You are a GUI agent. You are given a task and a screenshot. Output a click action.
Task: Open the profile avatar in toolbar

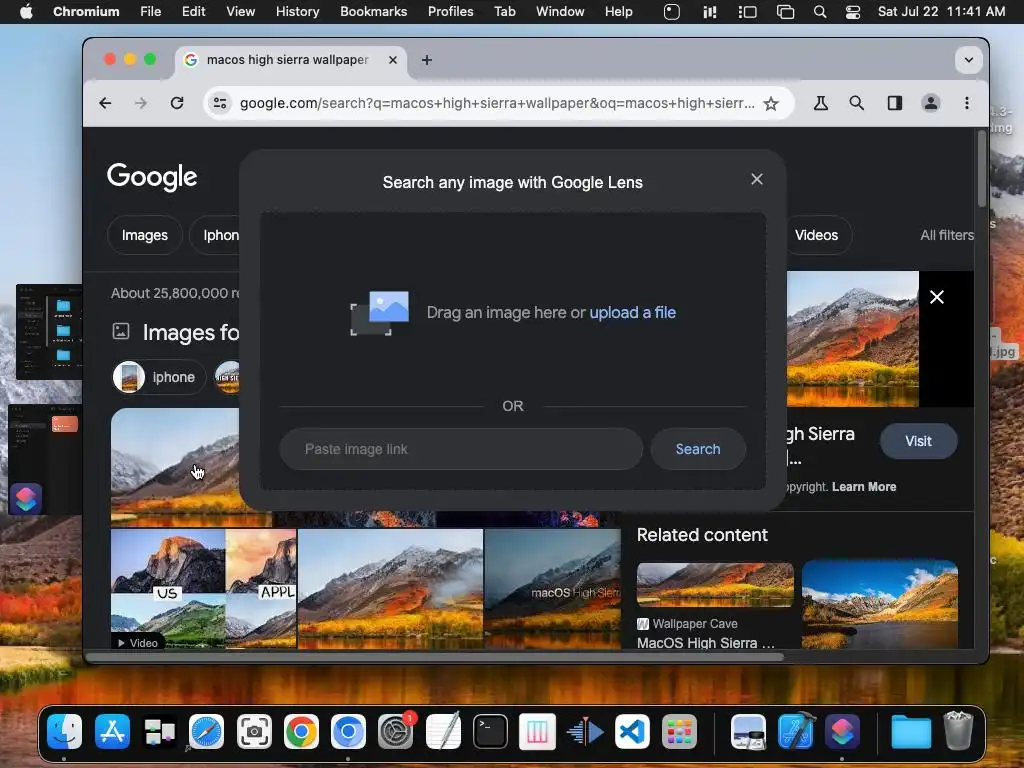coord(931,103)
